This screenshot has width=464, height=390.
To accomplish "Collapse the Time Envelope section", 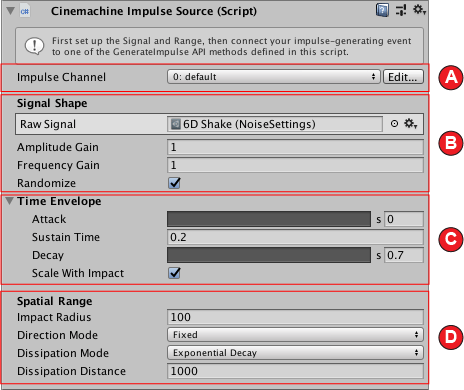I will point(10,201).
